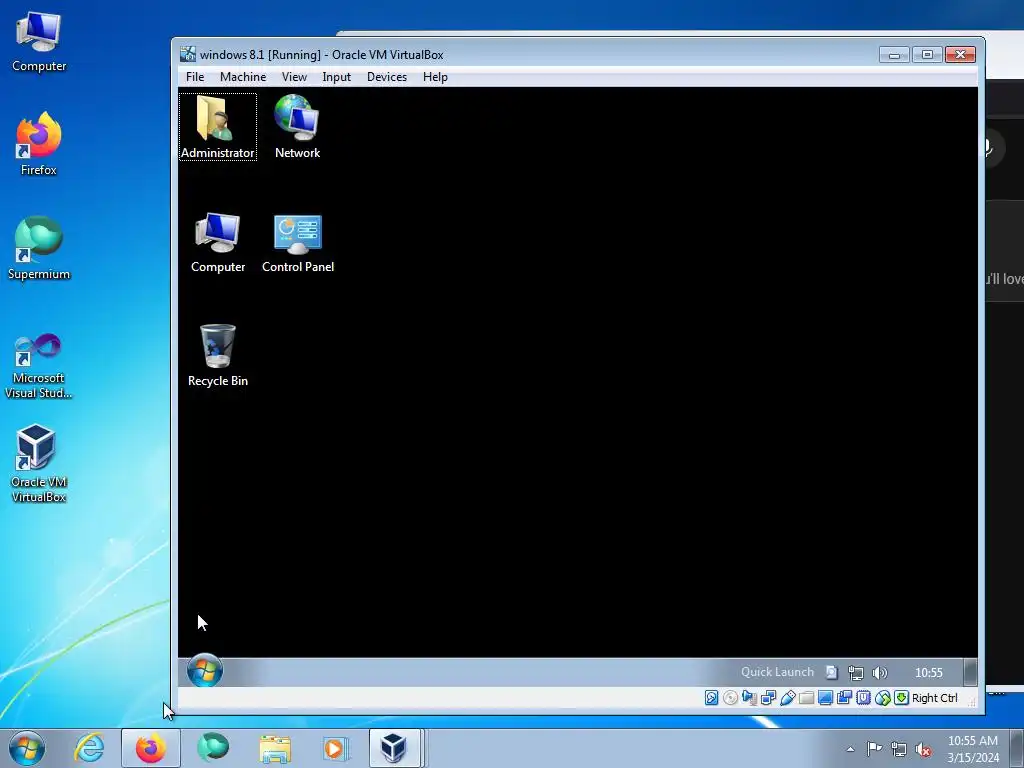Open the Machine menu in VirtualBox

[243, 77]
